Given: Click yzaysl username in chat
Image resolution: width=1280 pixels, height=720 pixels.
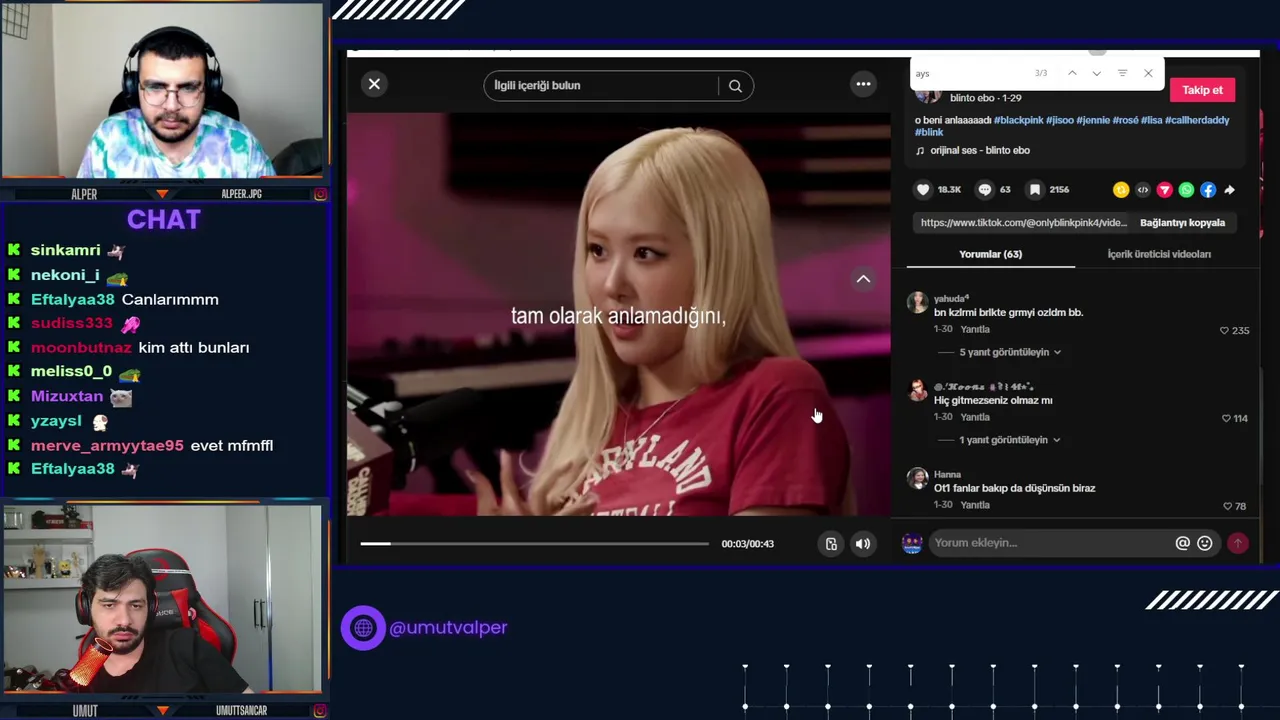Looking at the screenshot, I should point(56,421).
